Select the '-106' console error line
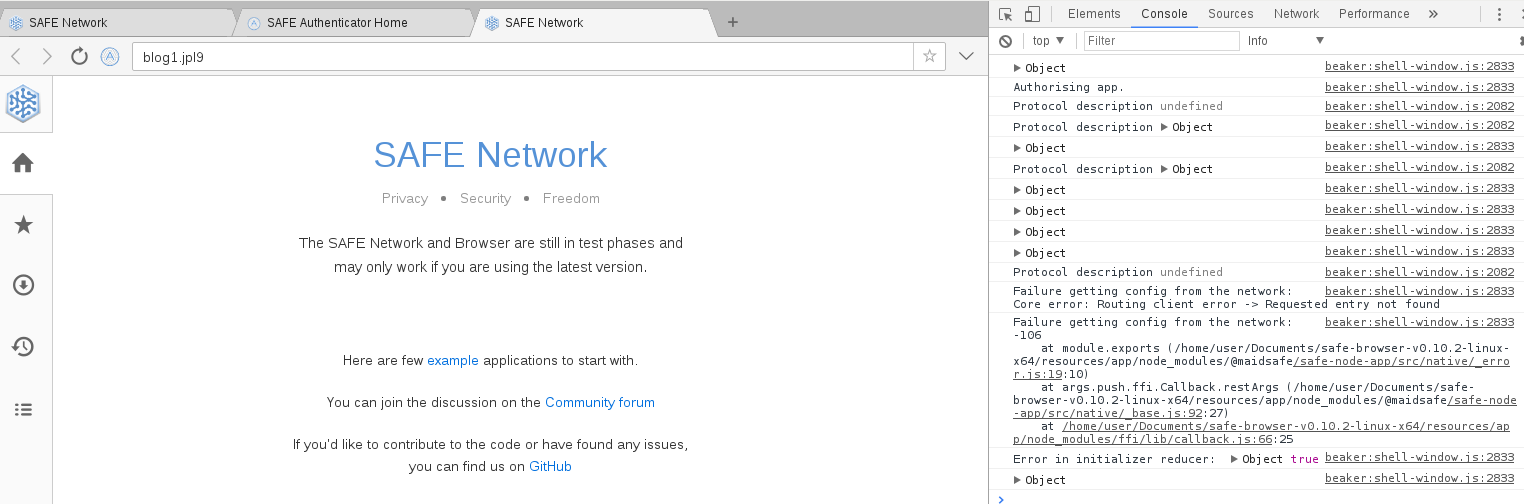Image resolution: width=1524 pixels, height=504 pixels. click(1028, 336)
